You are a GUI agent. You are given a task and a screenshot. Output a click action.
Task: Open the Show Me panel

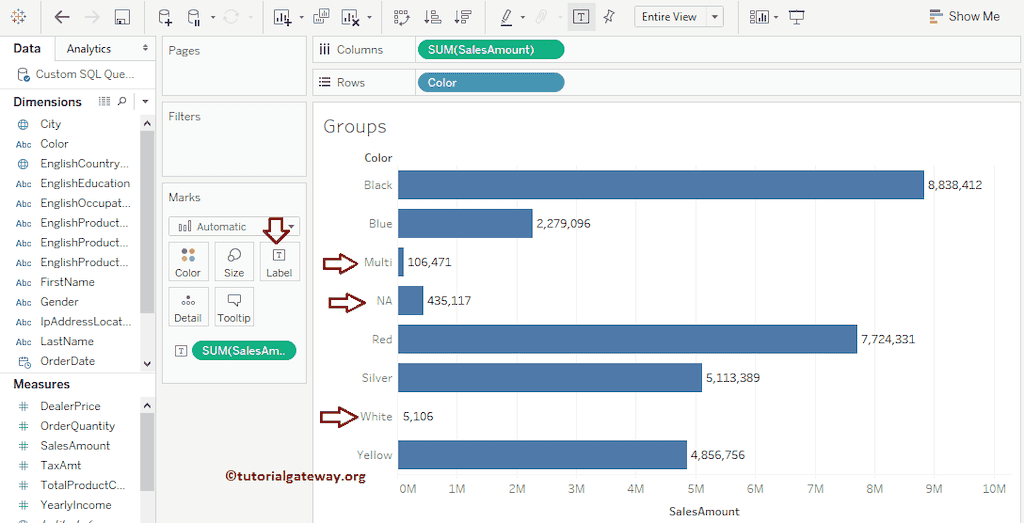tap(965, 17)
